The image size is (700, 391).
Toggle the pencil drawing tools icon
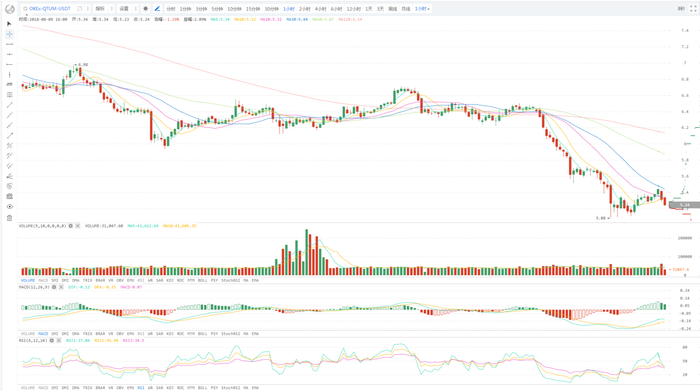click(x=157, y=8)
